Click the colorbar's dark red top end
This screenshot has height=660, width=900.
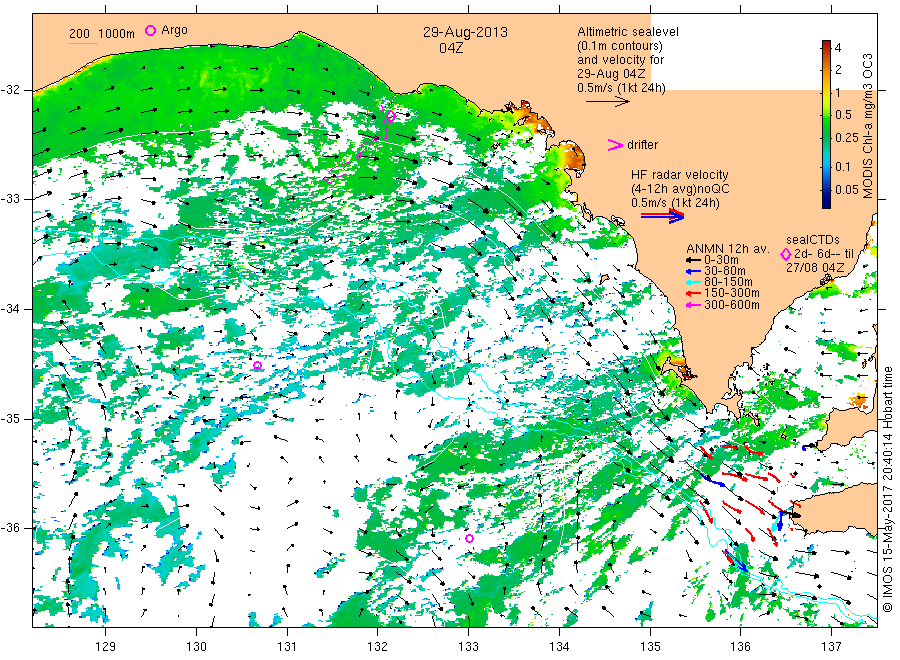pyautogui.click(x=826, y=44)
